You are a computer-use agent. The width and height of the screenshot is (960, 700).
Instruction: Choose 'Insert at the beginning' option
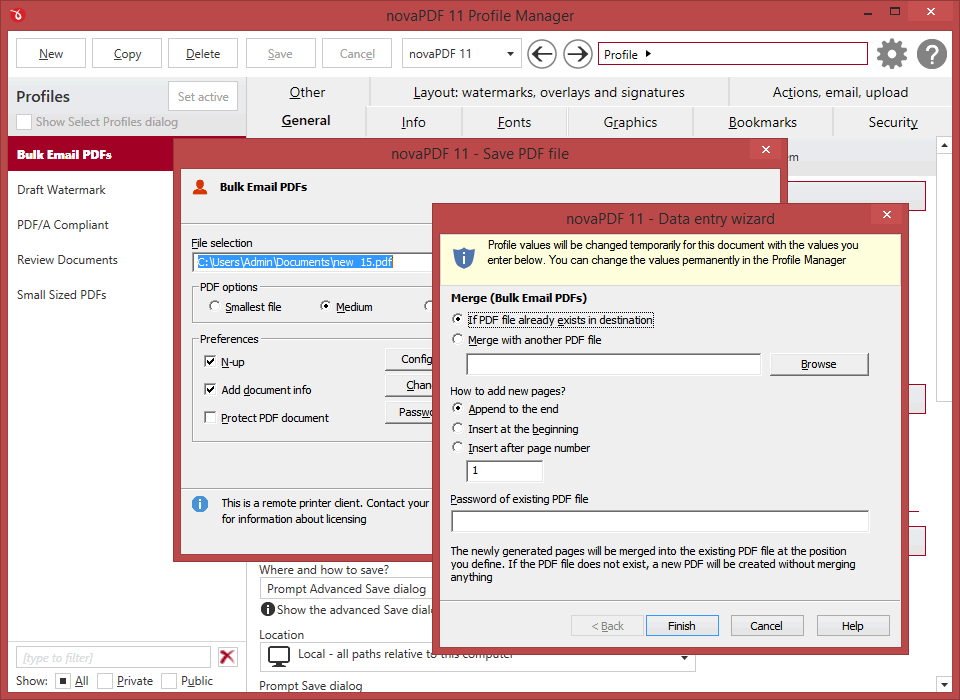[x=457, y=428]
